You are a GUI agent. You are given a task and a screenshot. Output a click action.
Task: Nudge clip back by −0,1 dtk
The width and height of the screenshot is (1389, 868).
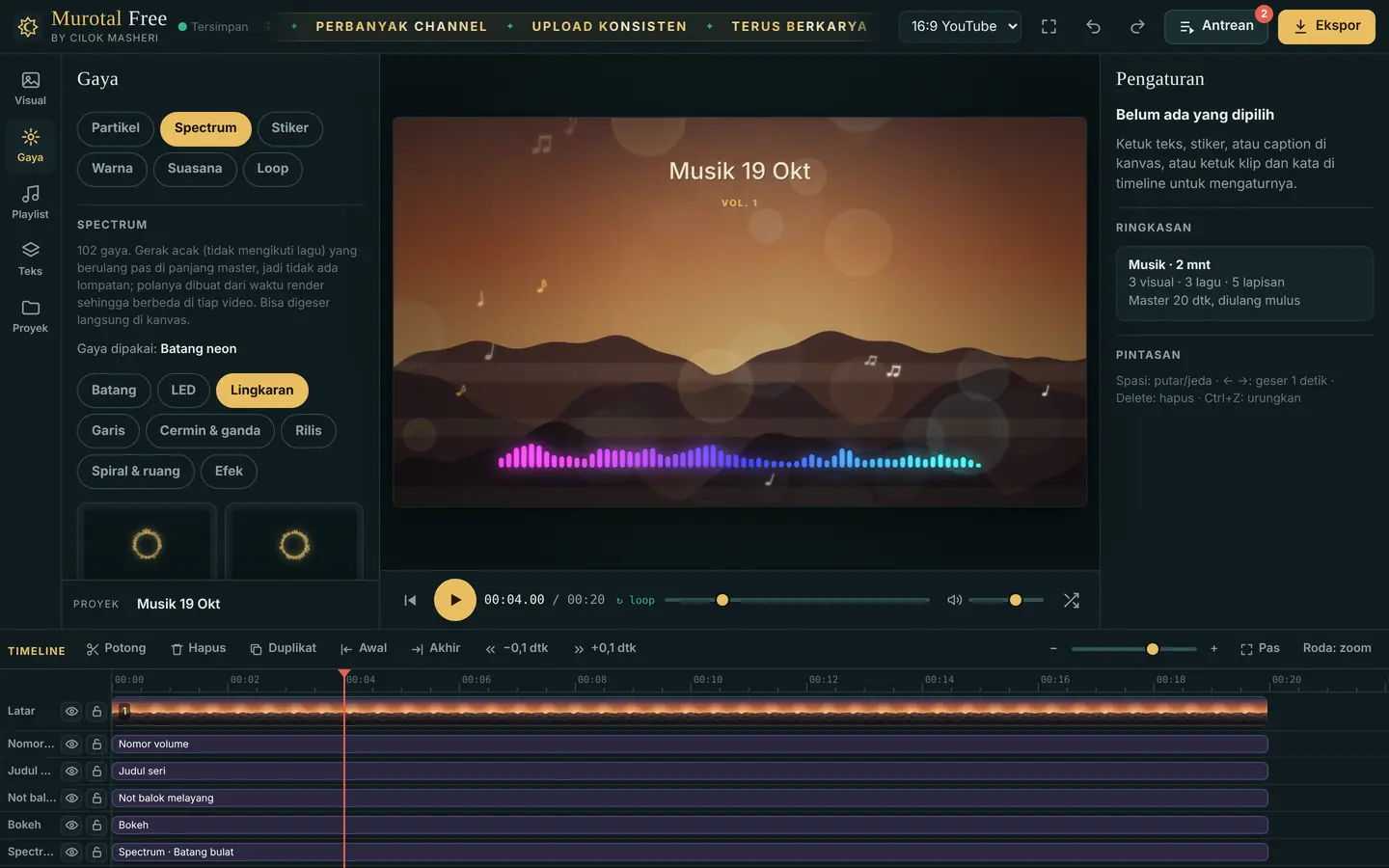(517, 649)
